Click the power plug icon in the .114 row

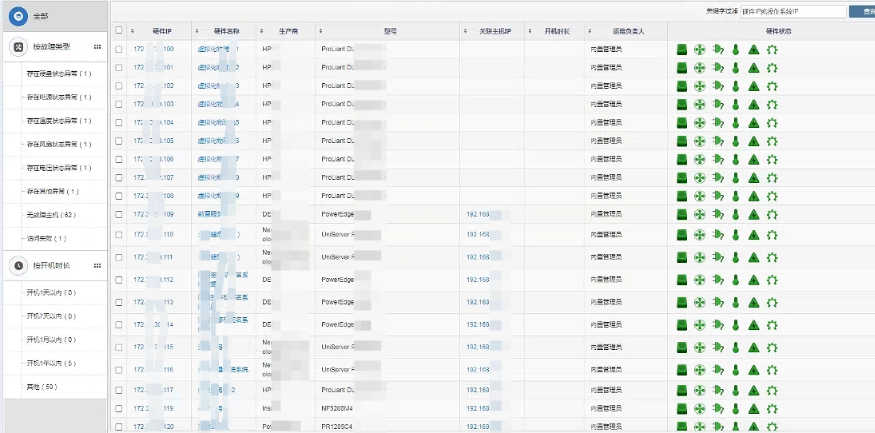pyautogui.click(x=718, y=325)
